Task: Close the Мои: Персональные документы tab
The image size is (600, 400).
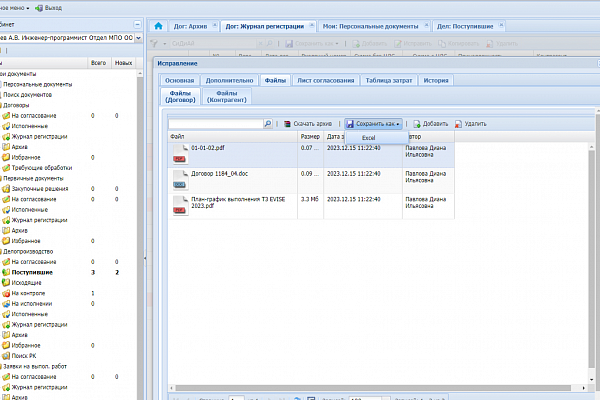Action: [426, 25]
